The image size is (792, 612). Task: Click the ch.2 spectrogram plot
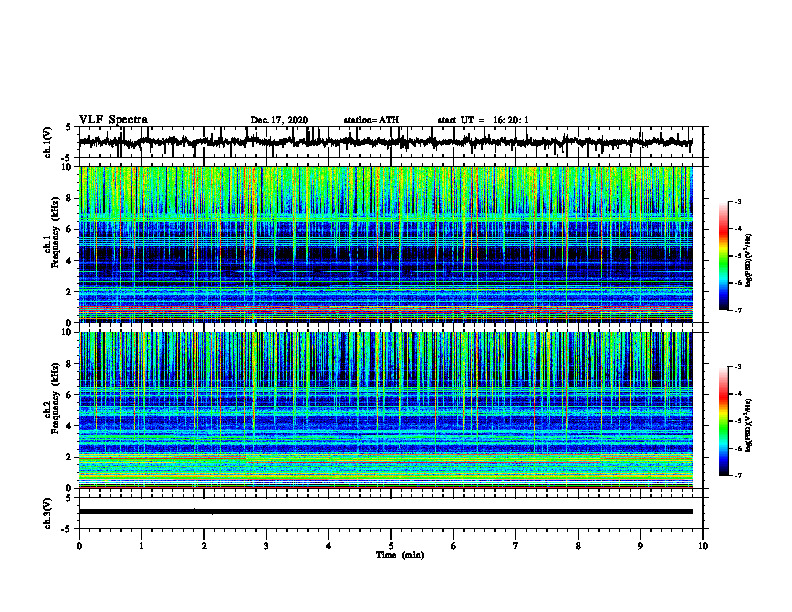pyautogui.click(x=385, y=410)
